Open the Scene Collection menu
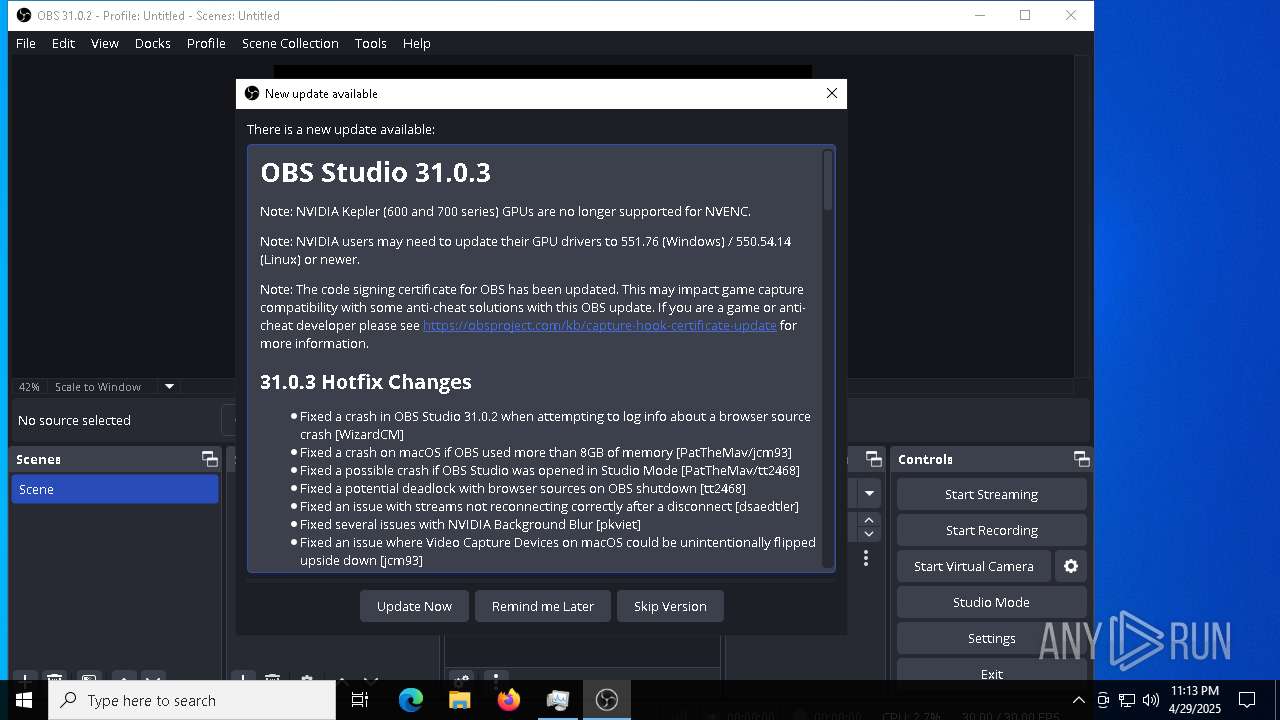 290,43
